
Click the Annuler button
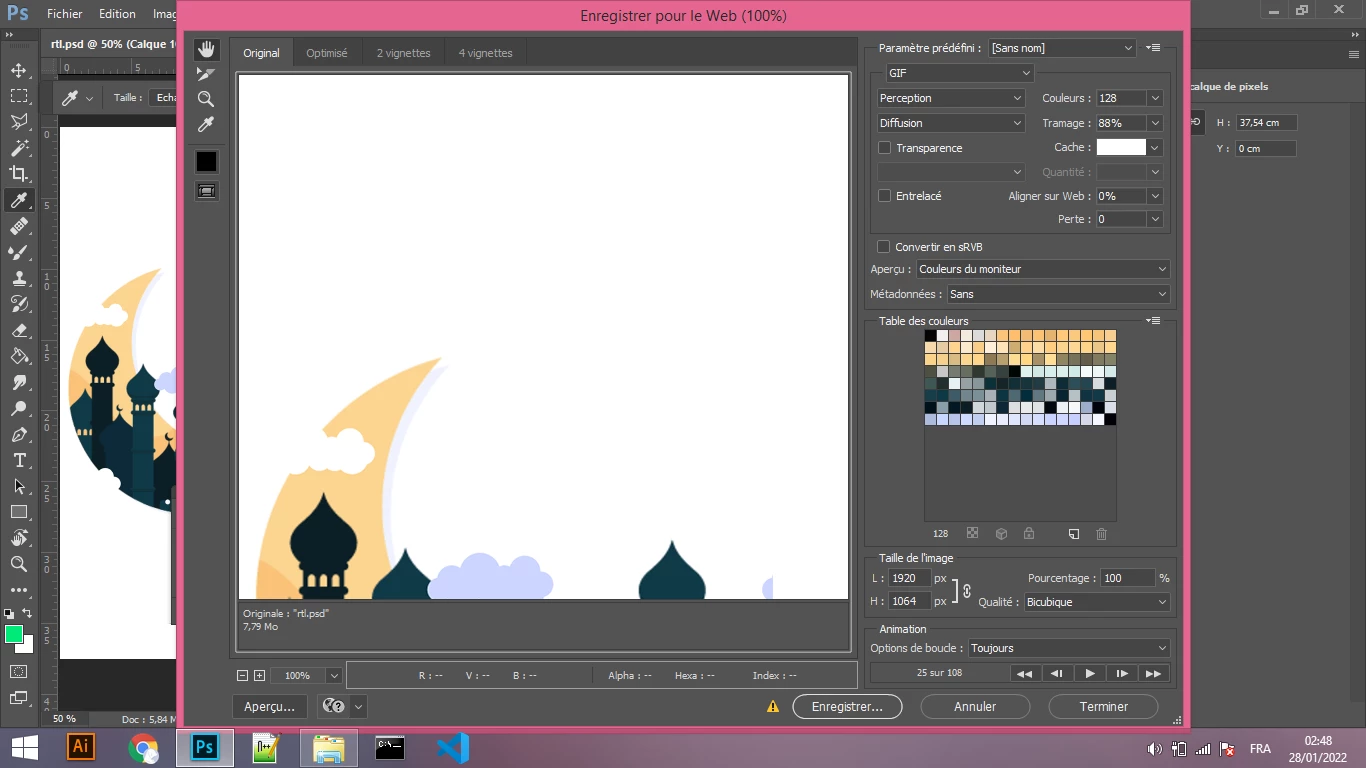tap(975, 706)
